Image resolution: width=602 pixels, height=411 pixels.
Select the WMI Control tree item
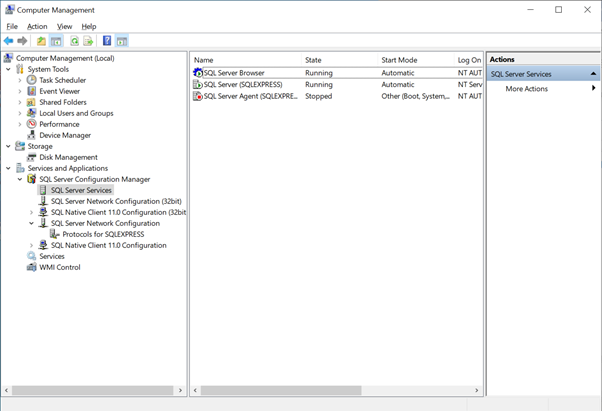click(60, 267)
